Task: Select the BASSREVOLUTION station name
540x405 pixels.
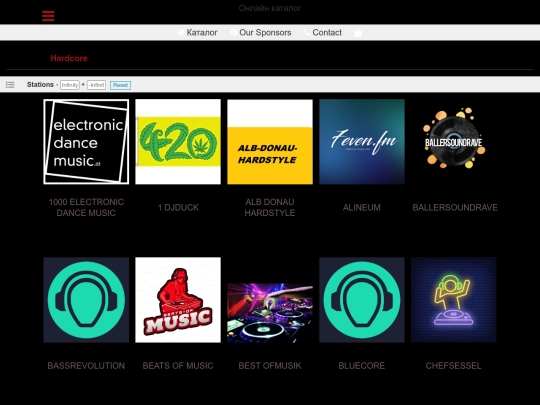Action: (x=86, y=365)
